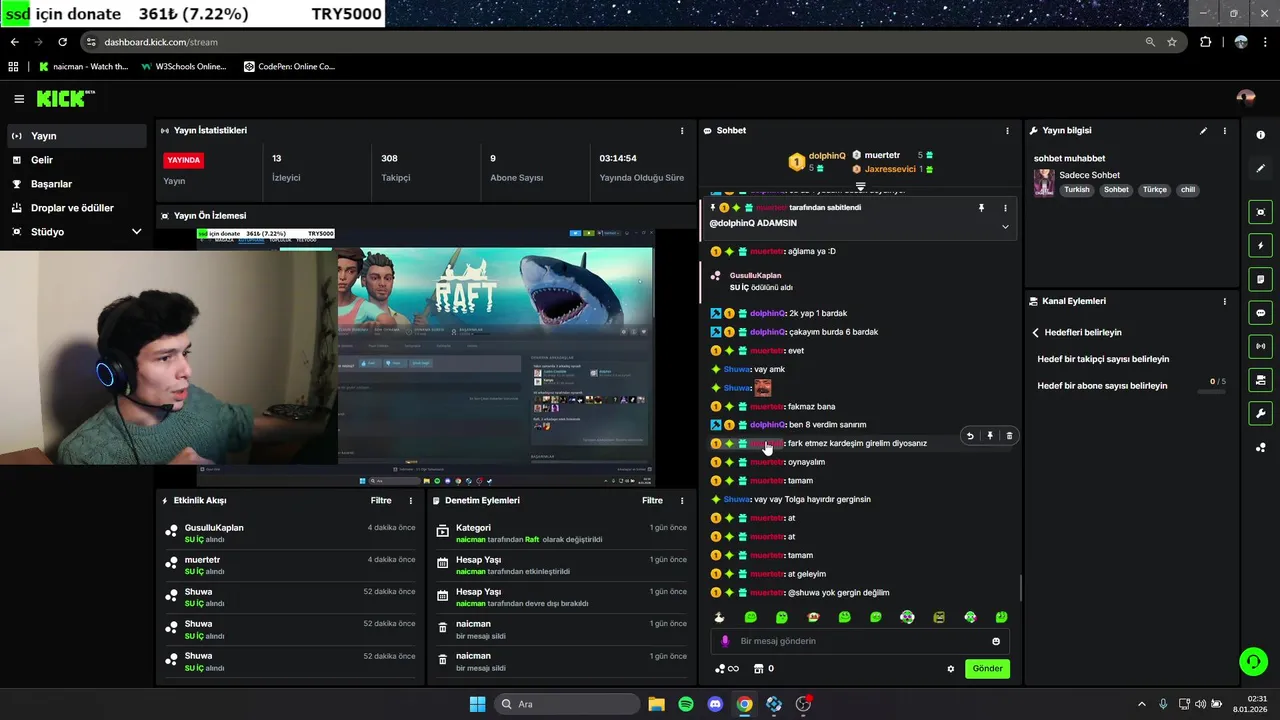This screenshot has width=1280, height=720.
Task: Click into the Bir mesaj gönderin field
Action: point(860,641)
